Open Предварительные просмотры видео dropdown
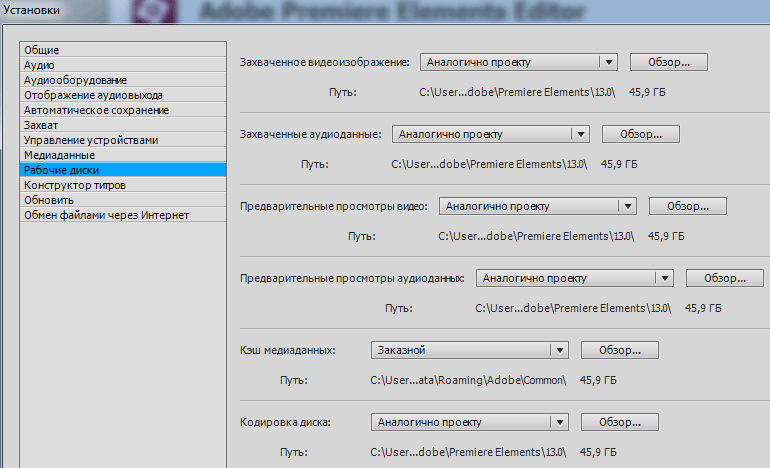Viewport: 770px width, 468px height. 538,206
